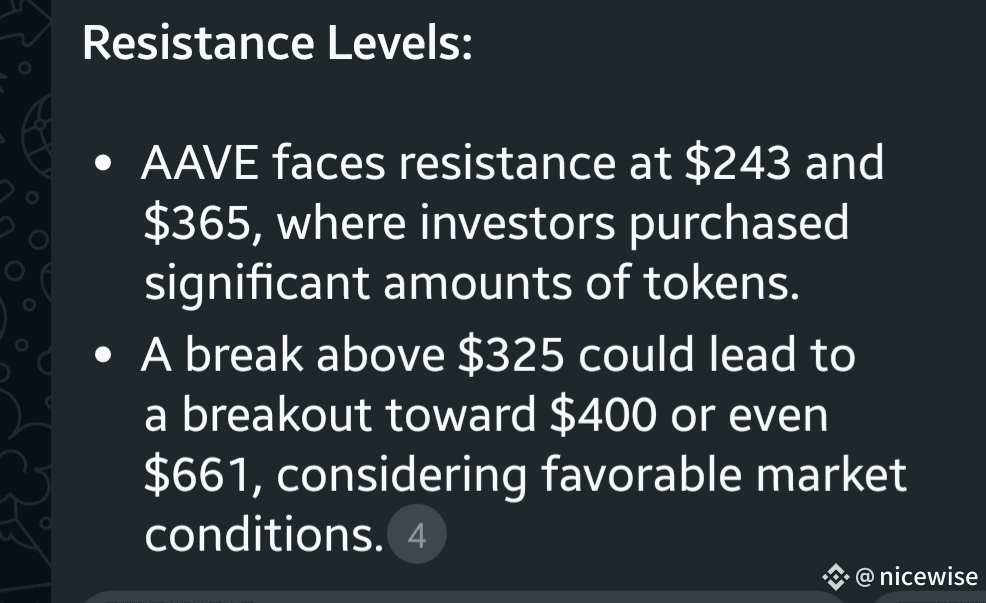
Task: Click the word AAVE in first bullet
Action: 200,163
